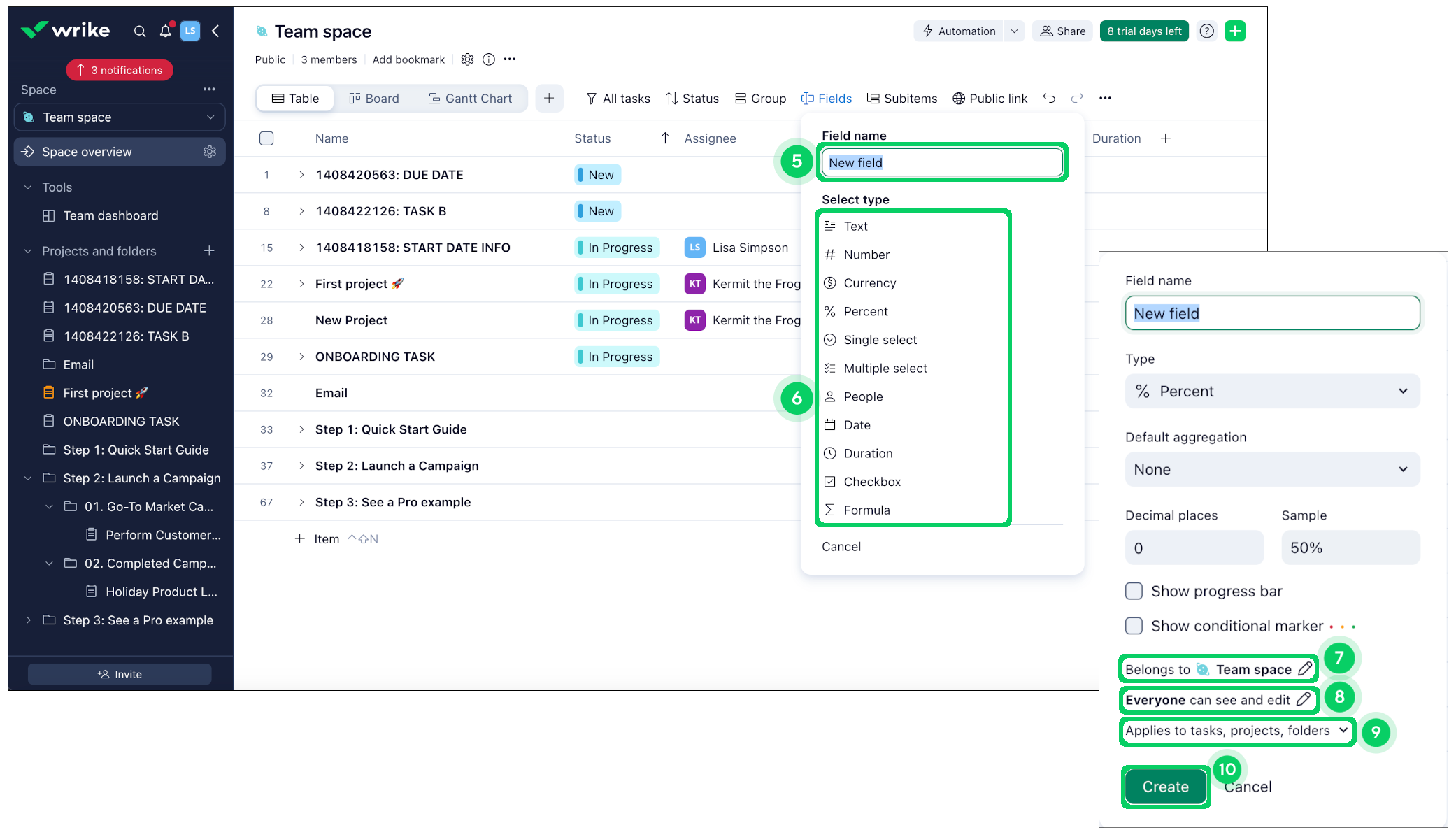The image size is (1456, 837).
Task: Edit Belongs to Team space pencil icon
Action: tap(1305, 668)
